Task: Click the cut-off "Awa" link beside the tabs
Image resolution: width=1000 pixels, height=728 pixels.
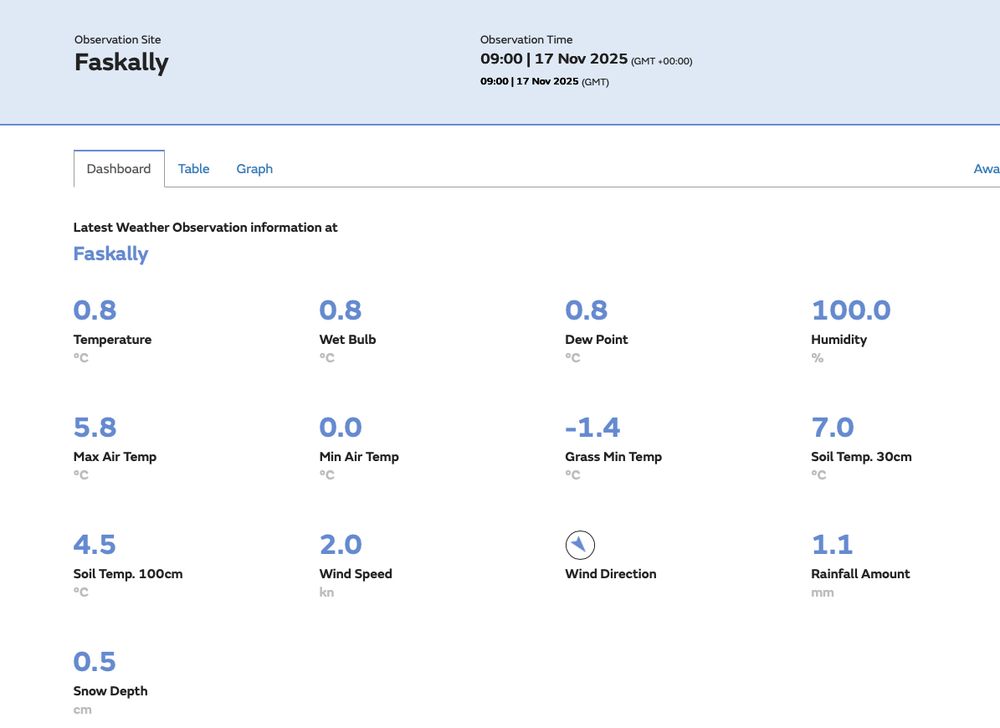Action: 986,169
